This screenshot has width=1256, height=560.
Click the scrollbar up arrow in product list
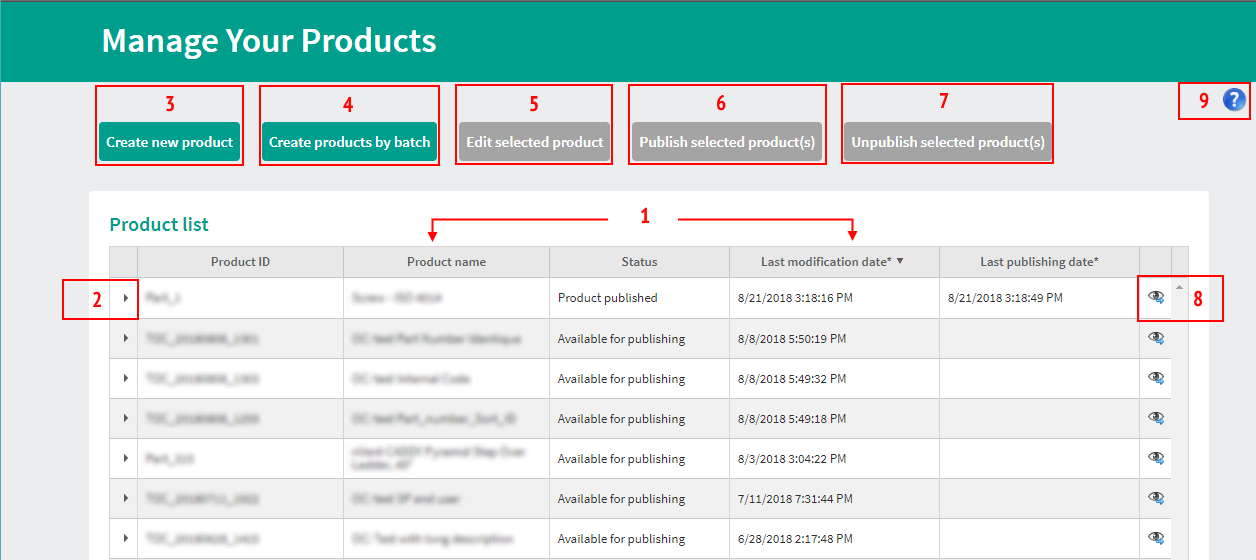1179,288
